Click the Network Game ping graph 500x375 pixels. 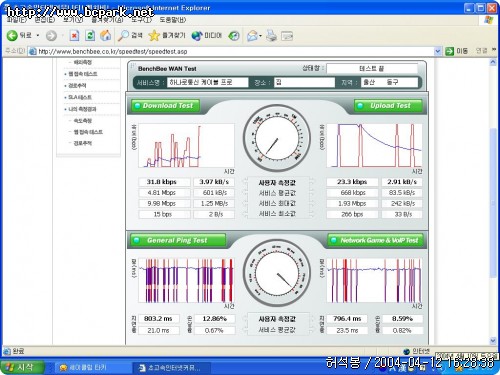(x=375, y=281)
